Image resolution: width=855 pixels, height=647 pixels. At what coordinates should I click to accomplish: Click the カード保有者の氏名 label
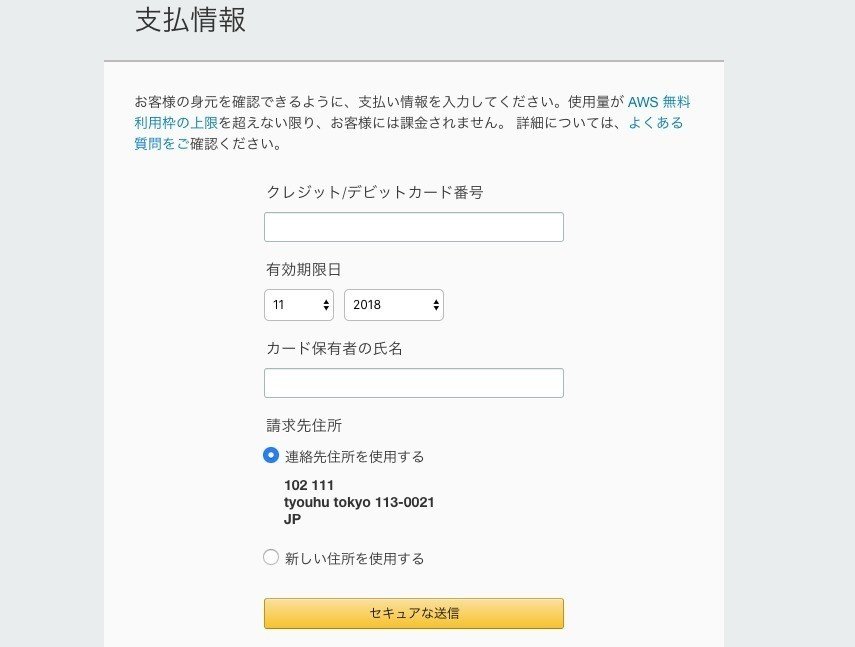[335, 348]
